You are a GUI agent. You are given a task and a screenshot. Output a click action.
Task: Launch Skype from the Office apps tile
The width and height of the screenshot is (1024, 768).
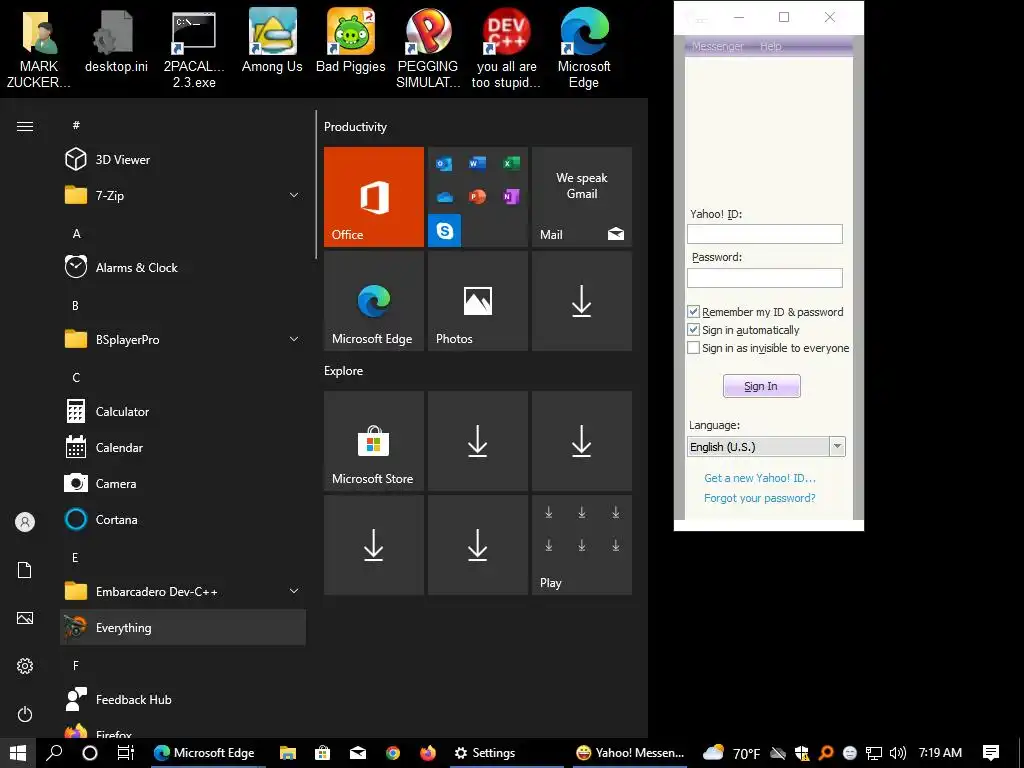[x=445, y=230]
